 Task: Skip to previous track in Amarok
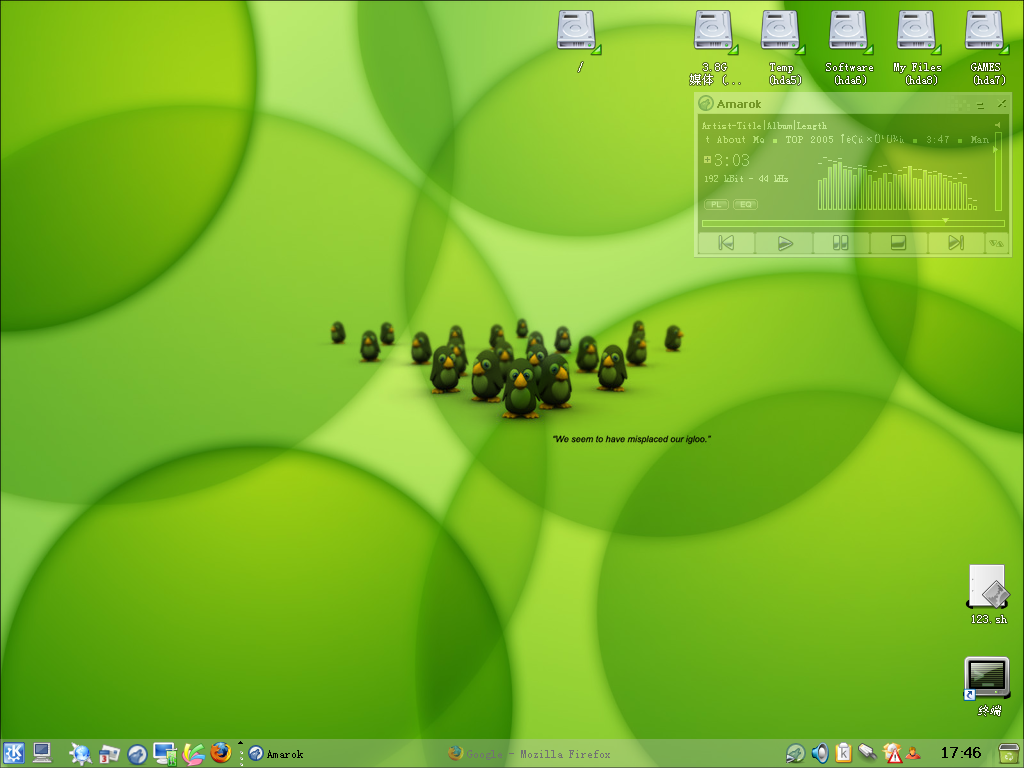tap(726, 243)
